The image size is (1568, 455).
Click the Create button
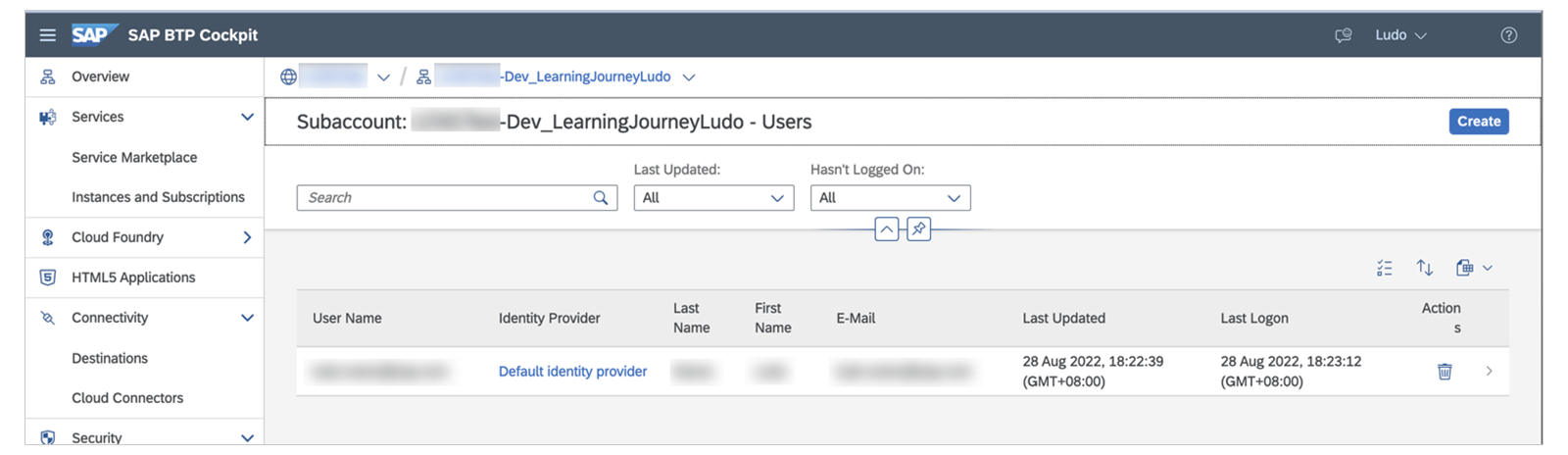[1479, 122]
